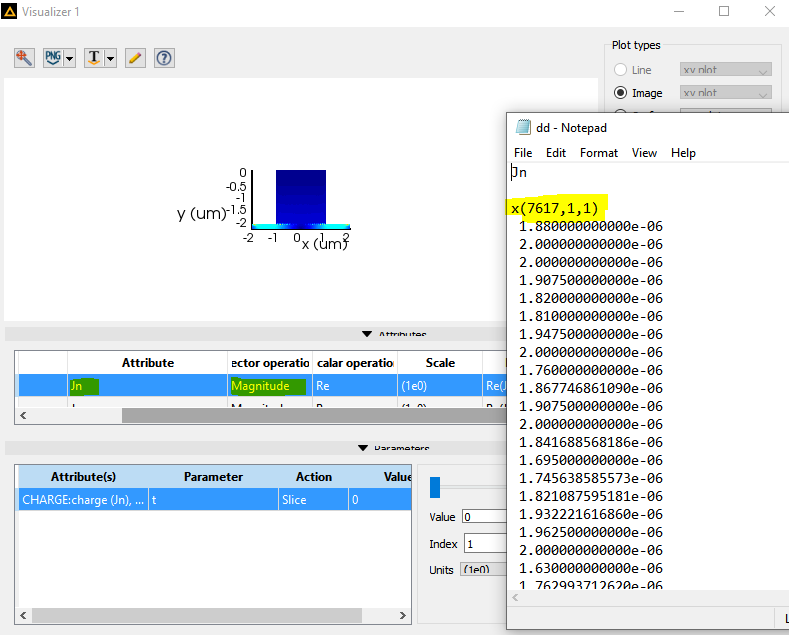Click parameters table horizontal scrollbar thumb
The width and height of the screenshot is (789, 635).
(x=197, y=615)
